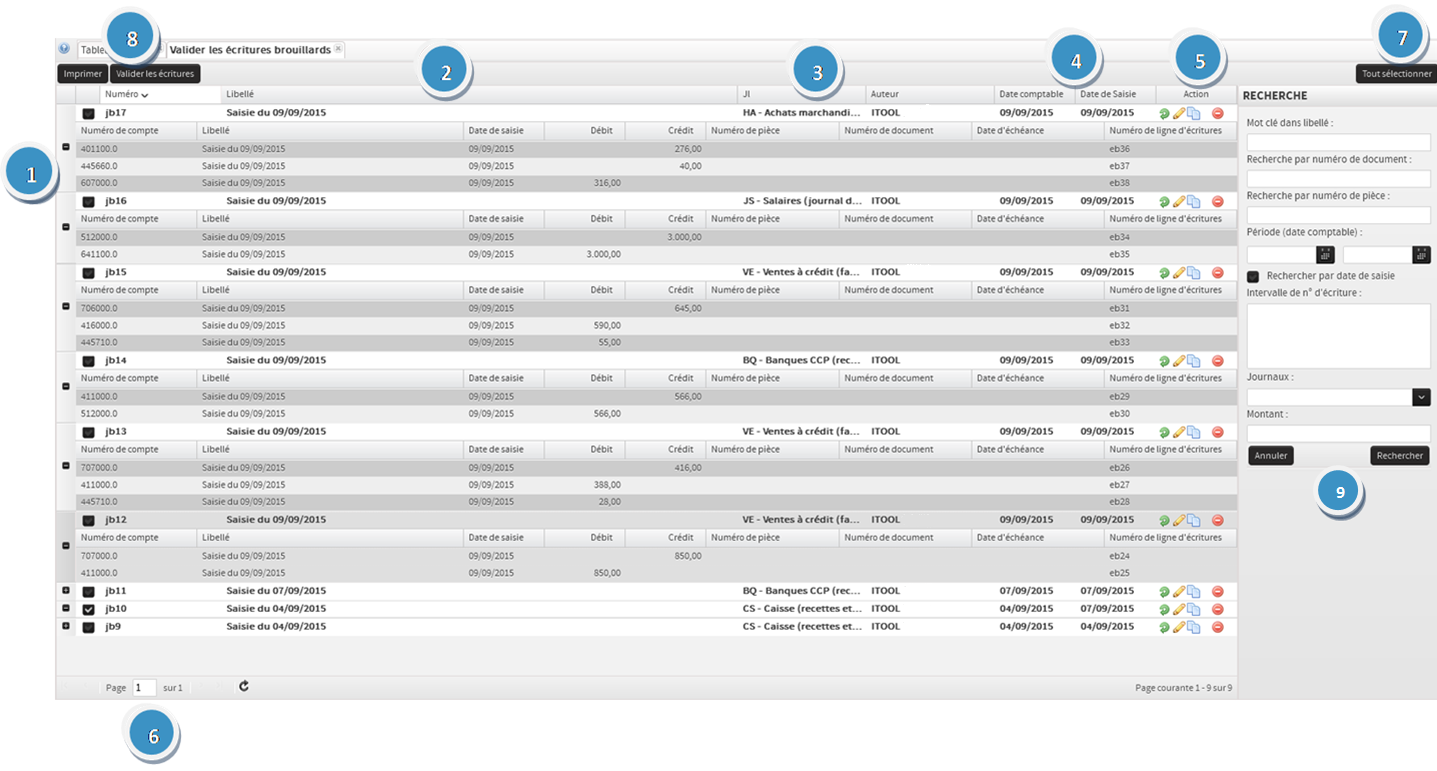Click the 'Tout sélectionner' button
The width and height of the screenshot is (1437, 771).
pyautogui.click(x=1396, y=73)
